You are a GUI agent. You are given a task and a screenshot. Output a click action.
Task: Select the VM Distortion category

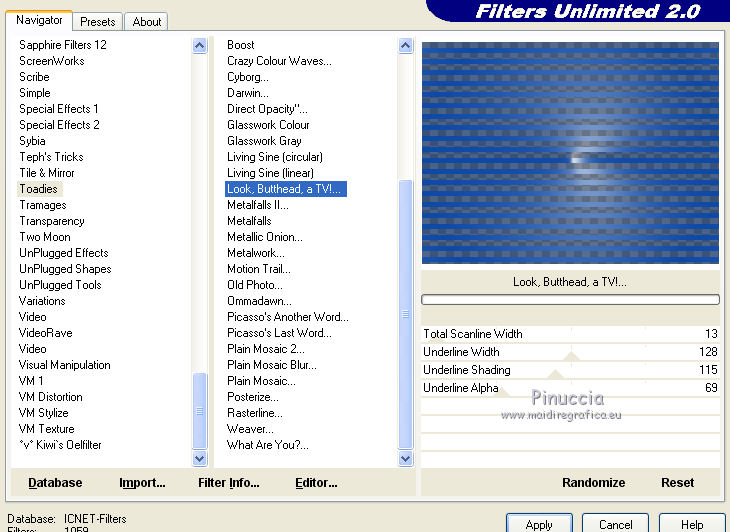point(51,397)
